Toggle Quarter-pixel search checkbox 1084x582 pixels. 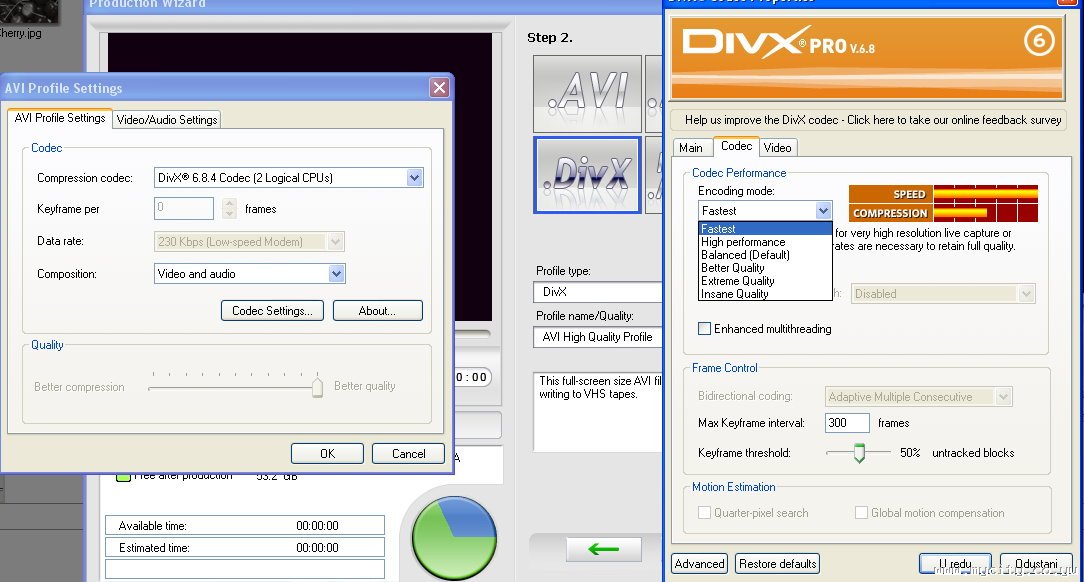(704, 513)
